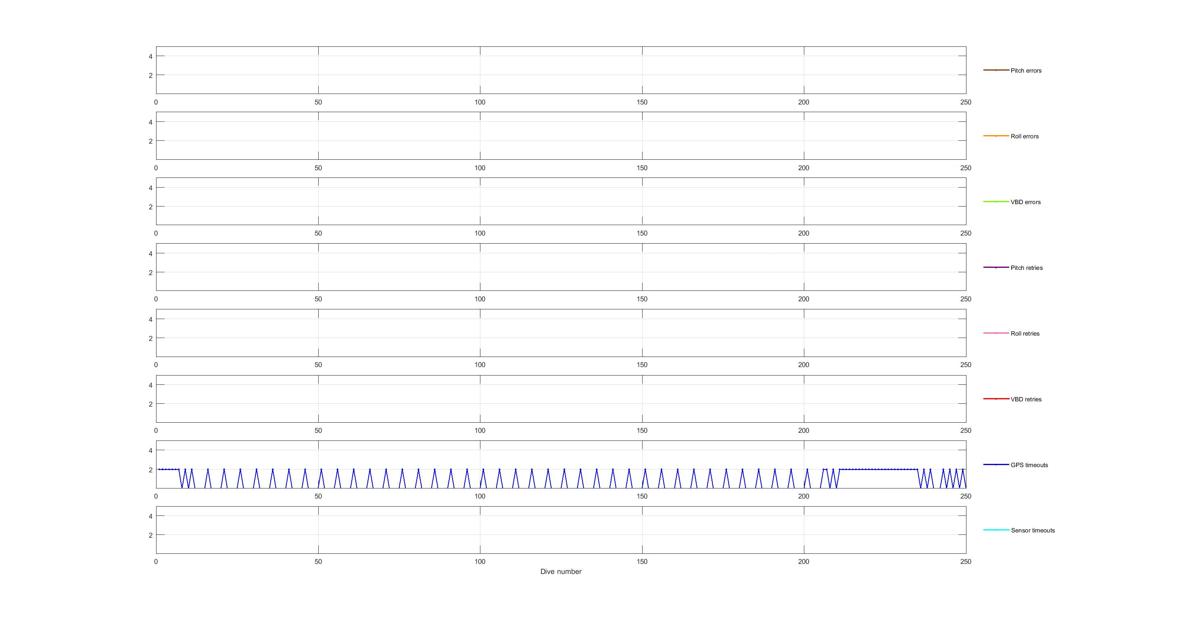Select the Sensor timeouts legend label

[1033, 530]
